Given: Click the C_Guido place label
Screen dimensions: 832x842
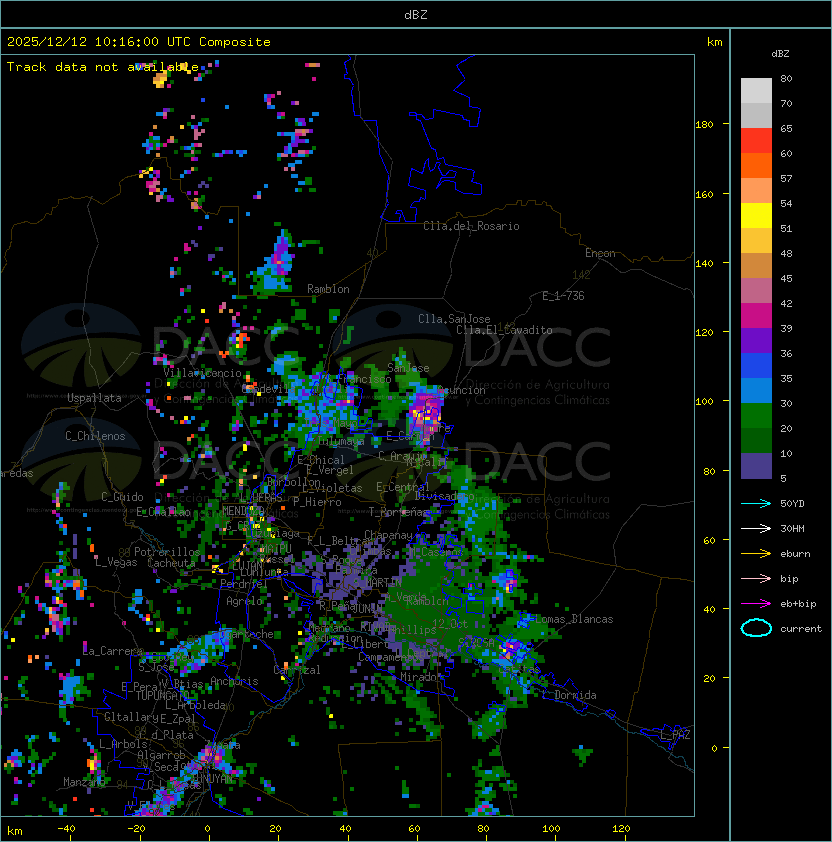Looking at the screenshot, I should pyautogui.click(x=122, y=497).
